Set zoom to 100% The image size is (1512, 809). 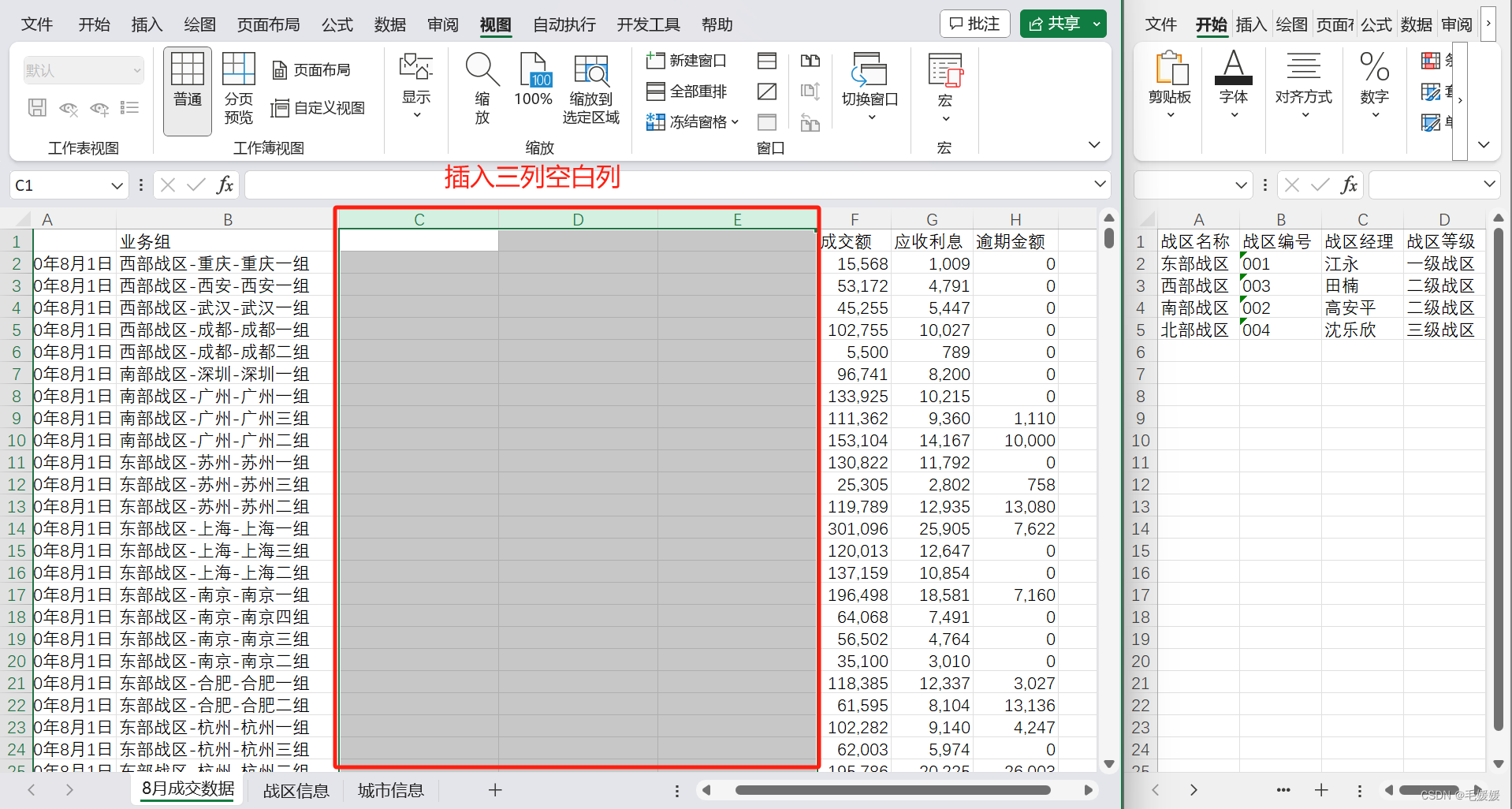[533, 80]
